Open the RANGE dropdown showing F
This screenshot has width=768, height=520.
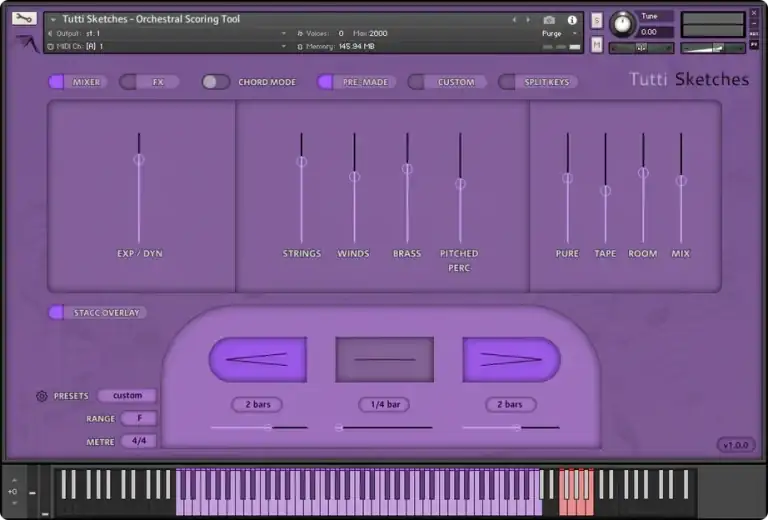[139, 418]
